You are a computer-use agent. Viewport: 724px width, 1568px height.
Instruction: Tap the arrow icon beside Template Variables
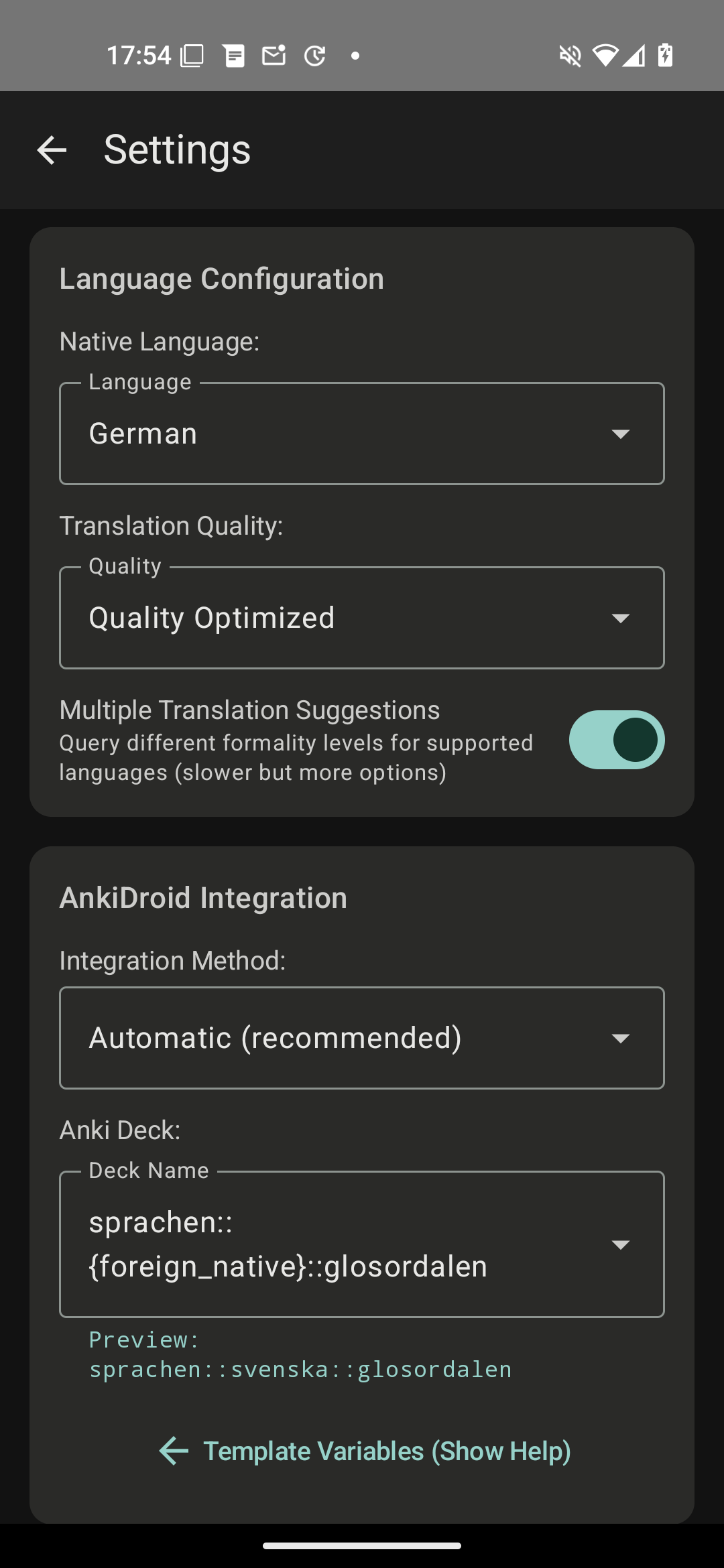coord(174,1451)
